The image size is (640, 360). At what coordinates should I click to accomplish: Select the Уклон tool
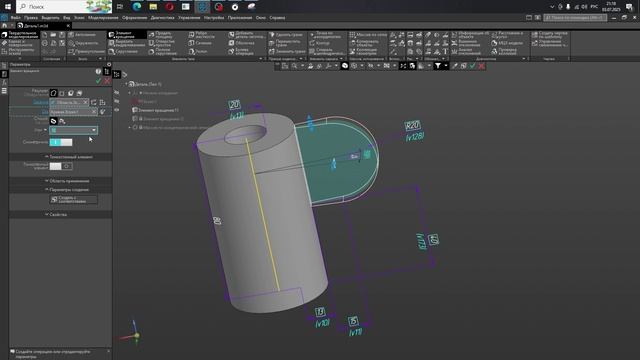click(x=198, y=52)
